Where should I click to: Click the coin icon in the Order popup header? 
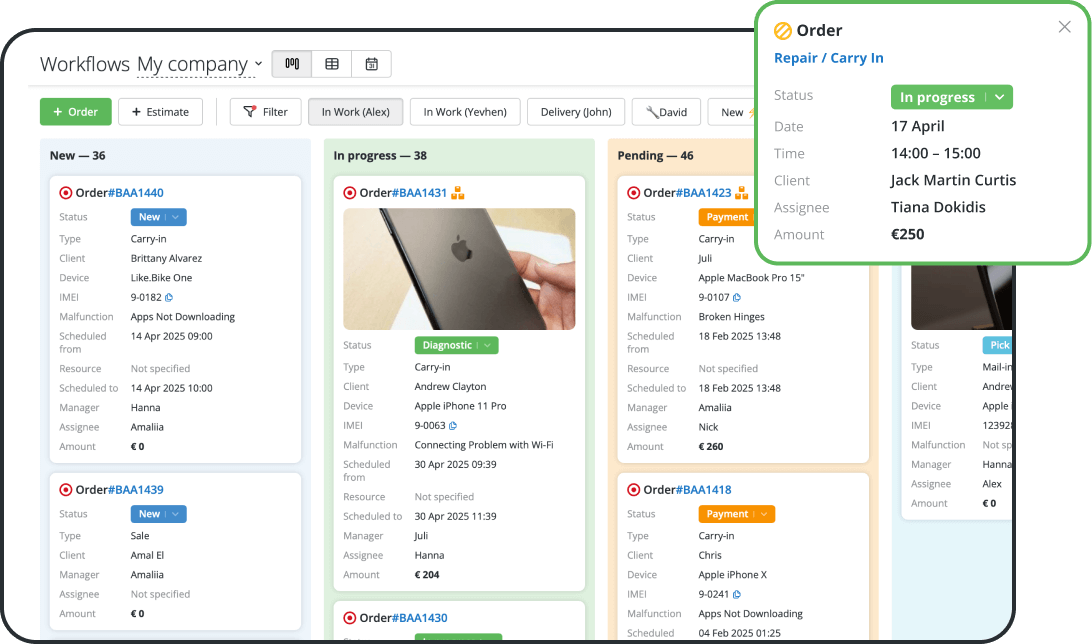[782, 30]
